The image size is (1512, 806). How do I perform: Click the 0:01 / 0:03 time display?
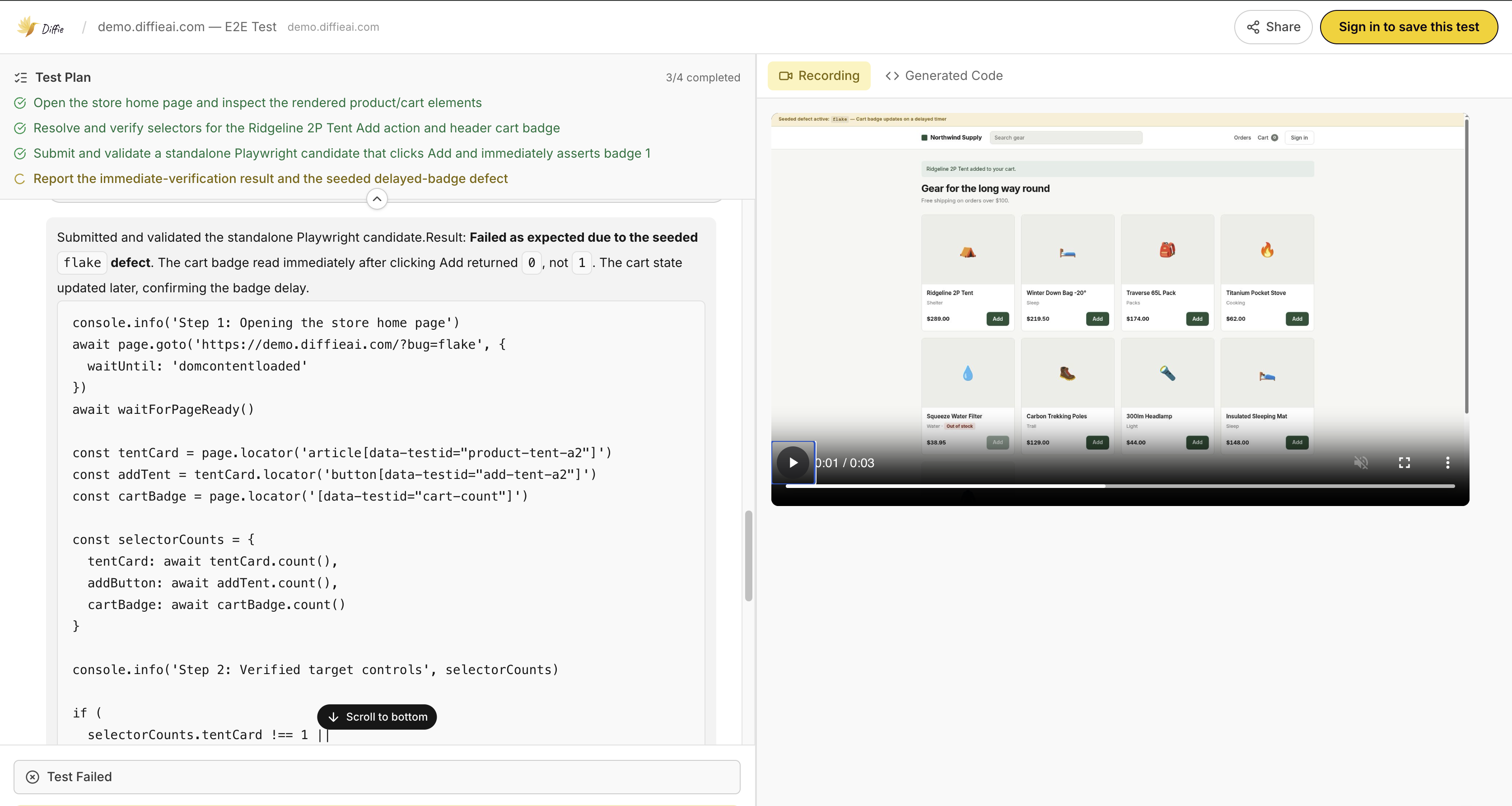coord(845,463)
